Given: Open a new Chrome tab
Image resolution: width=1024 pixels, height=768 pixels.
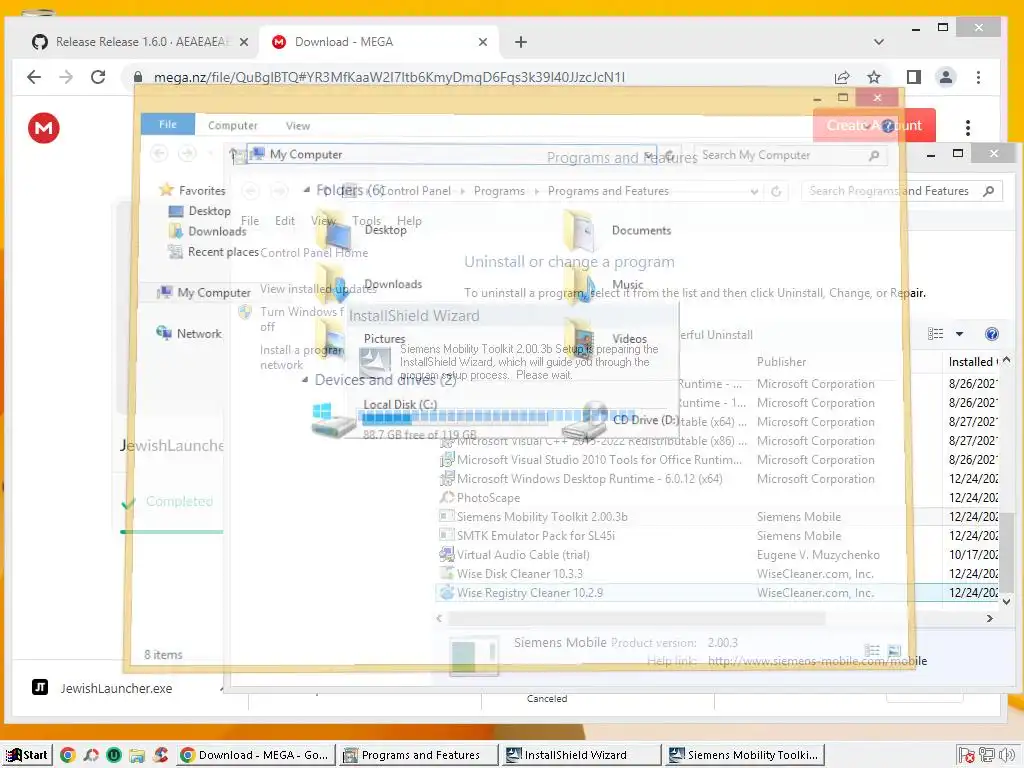Looking at the screenshot, I should point(520,42).
